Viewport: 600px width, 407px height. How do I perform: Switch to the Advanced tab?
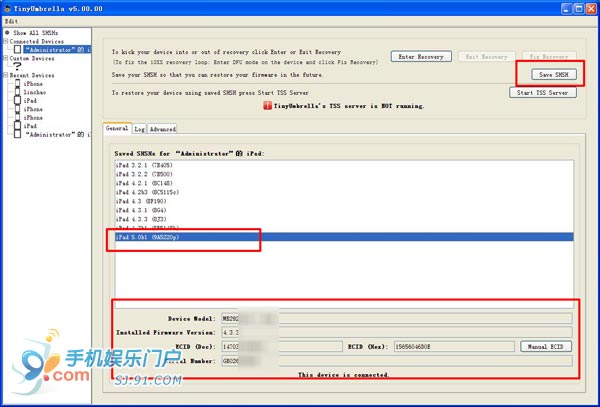click(162, 129)
